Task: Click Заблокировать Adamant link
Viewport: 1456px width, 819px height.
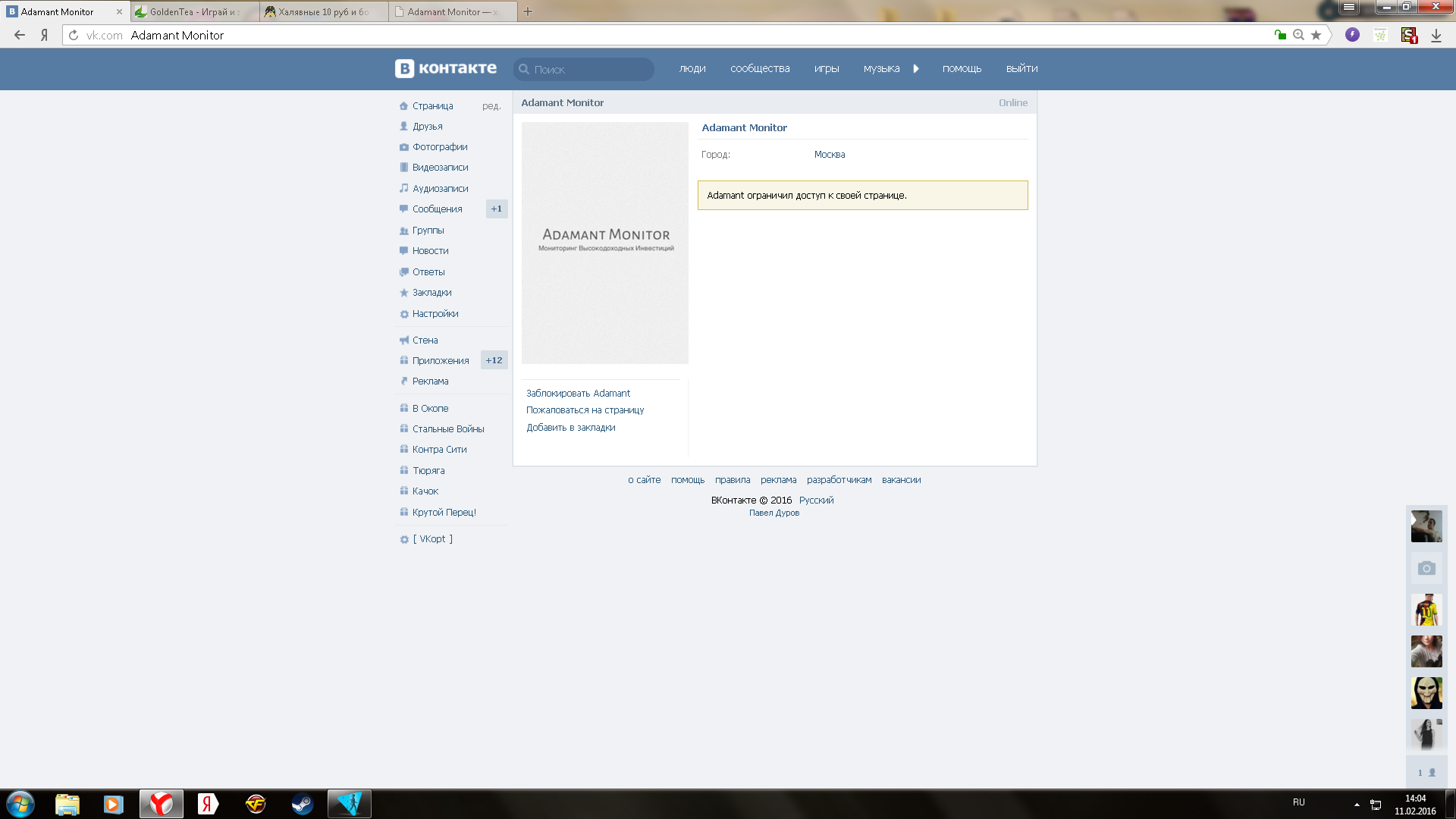Action: point(578,394)
